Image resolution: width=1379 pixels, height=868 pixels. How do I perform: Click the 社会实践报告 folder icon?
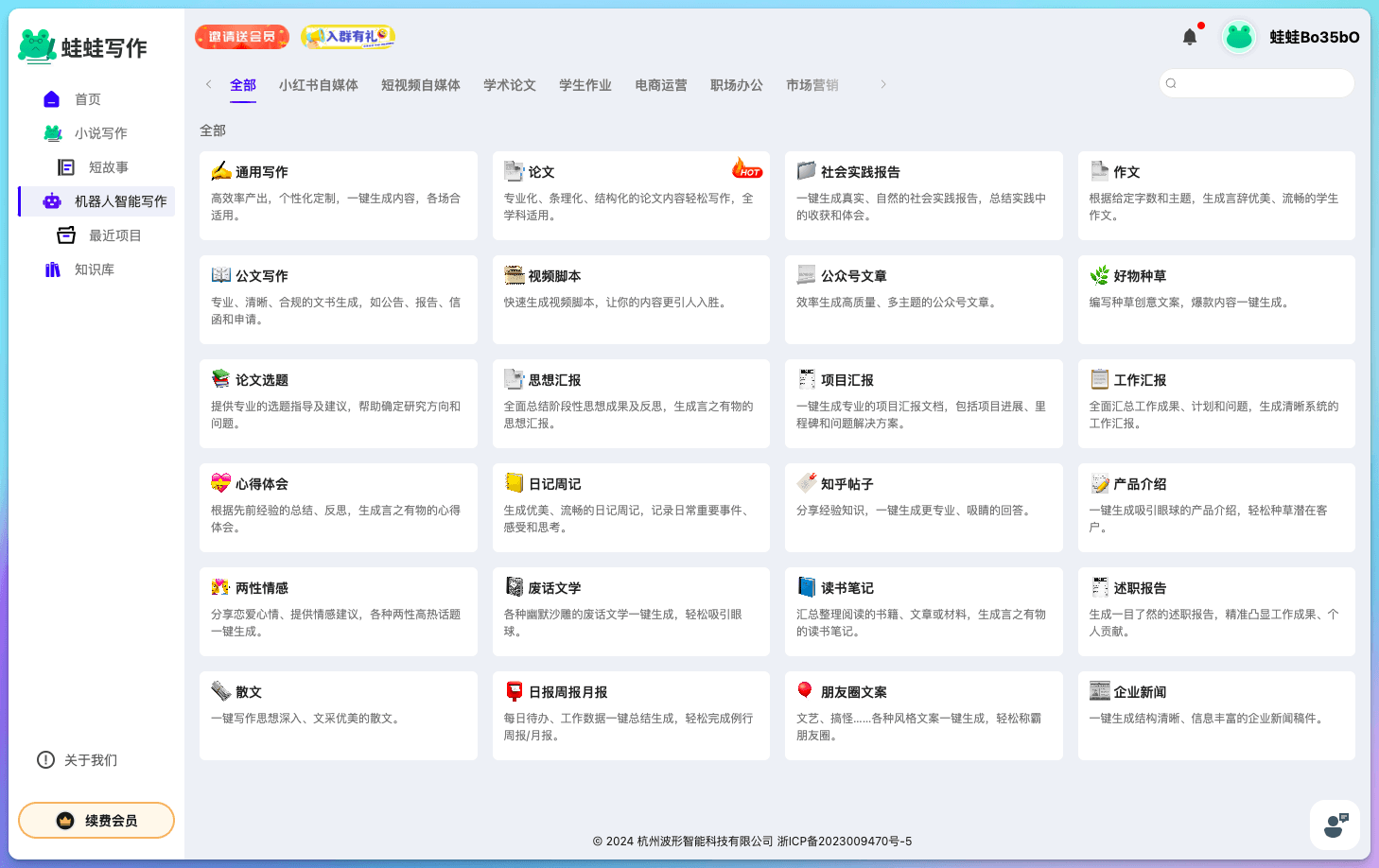(806, 171)
